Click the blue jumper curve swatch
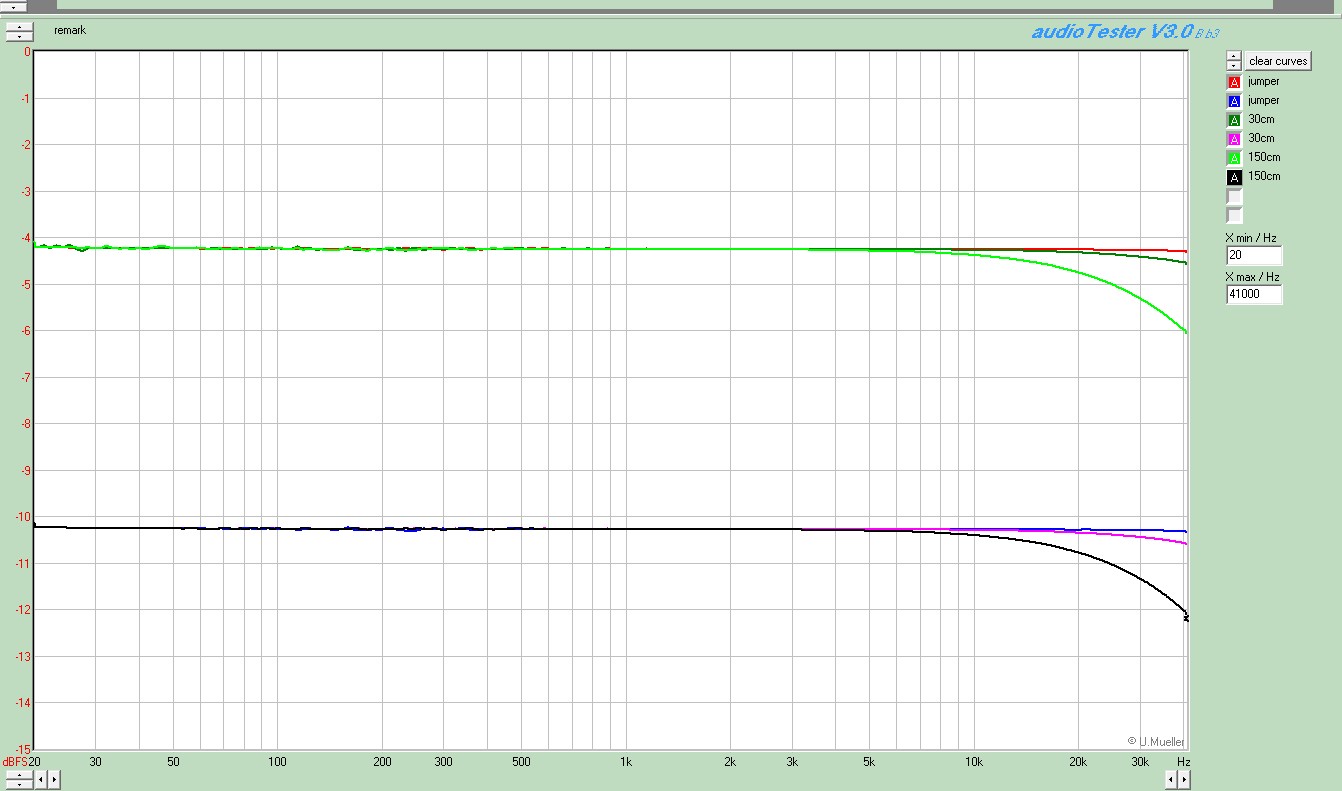Image resolution: width=1342 pixels, height=791 pixels. point(1234,101)
